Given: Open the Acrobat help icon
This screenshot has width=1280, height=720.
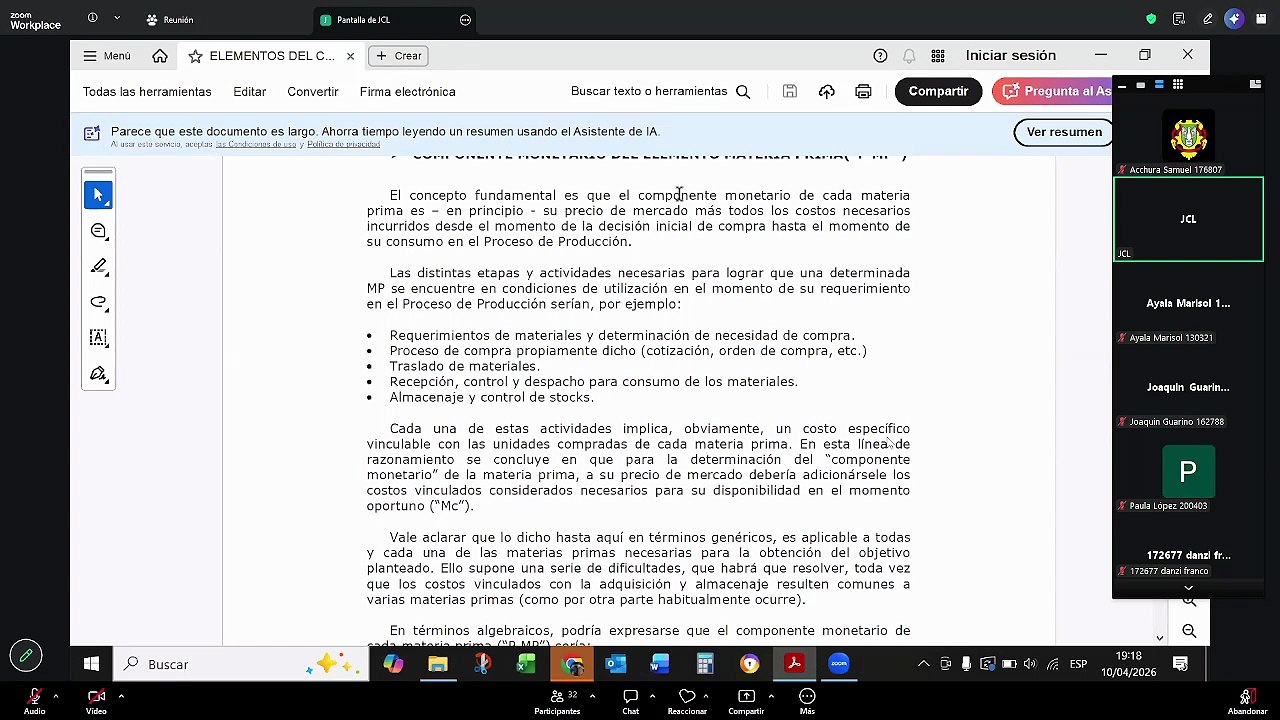Looking at the screenshot, I should tap(880, 56).
